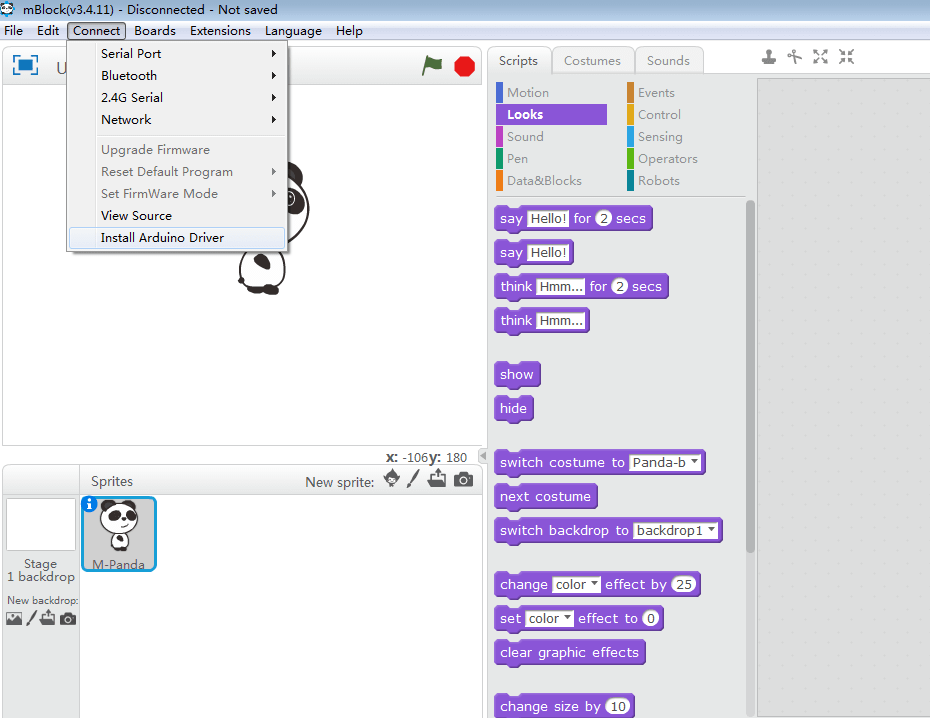
Task: Expand Bluetooth submenu
Action: pos(177,75)
